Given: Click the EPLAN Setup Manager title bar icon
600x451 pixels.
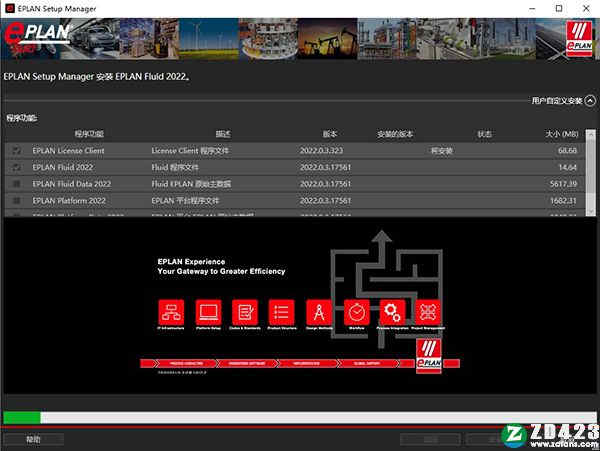Looking at the screenshot, I should [x=10, y=8].
